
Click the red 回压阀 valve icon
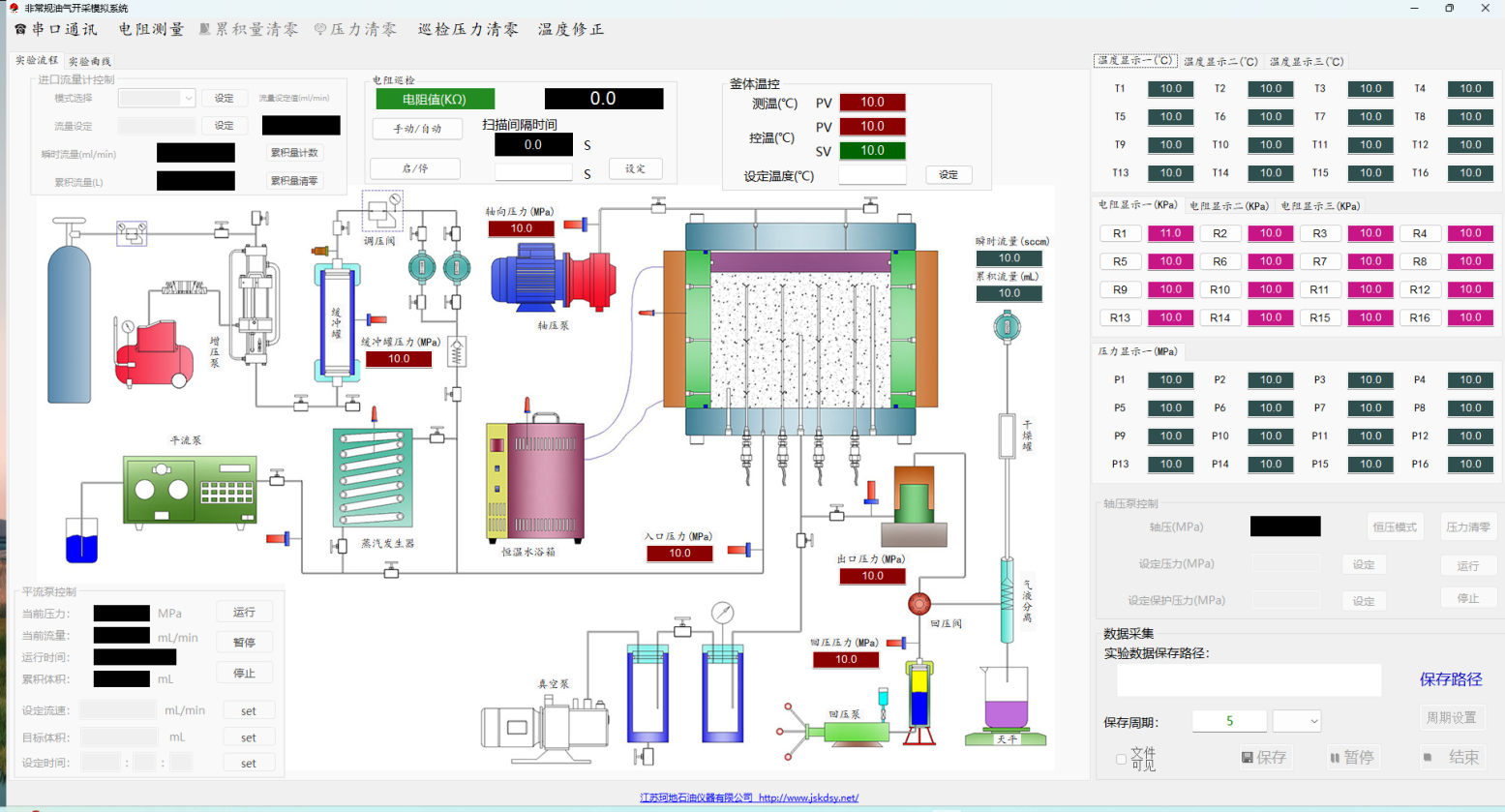pos(918,604)
